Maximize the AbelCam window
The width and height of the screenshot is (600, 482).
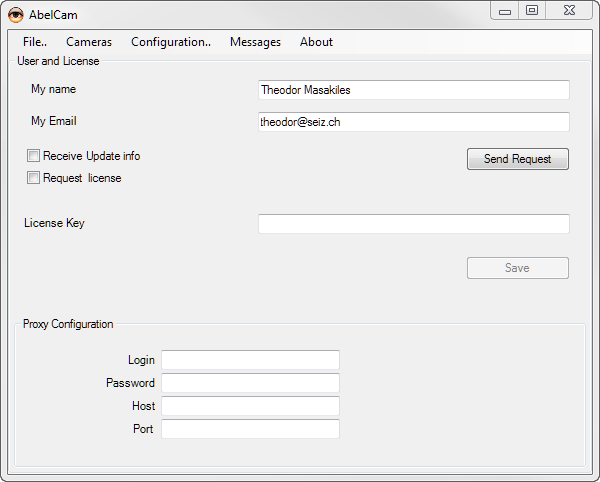pyautogui.click(x=532, y=11)
